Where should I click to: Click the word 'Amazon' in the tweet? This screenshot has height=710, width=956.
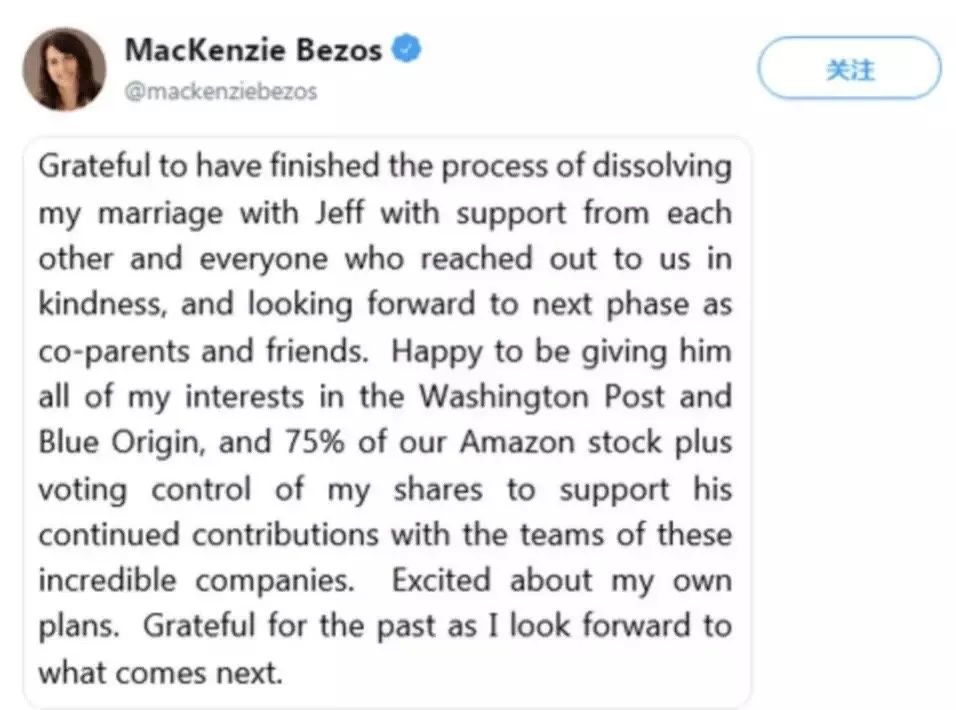[517, 442]
